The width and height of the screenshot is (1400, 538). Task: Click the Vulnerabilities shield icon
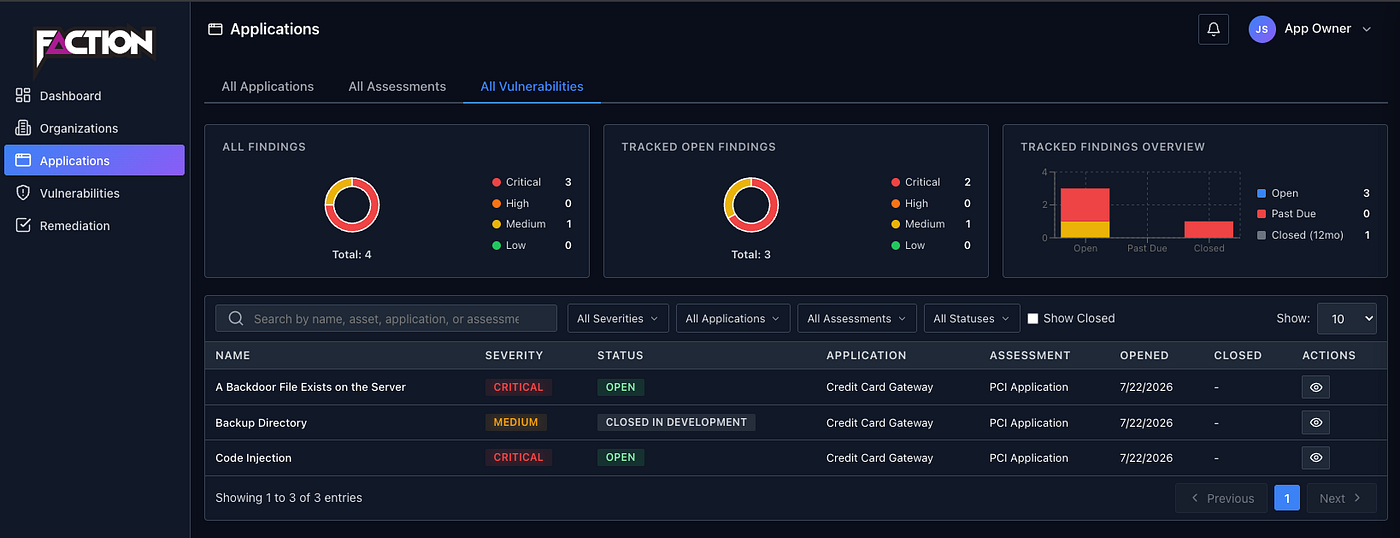tap(23, 193)
